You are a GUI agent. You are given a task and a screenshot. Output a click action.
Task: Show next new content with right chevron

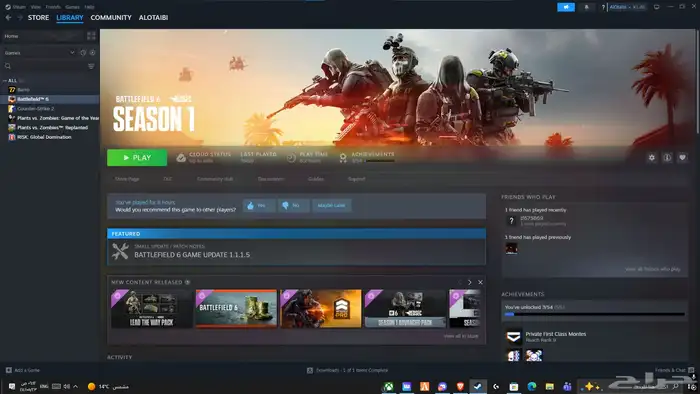pyautogui.click(x=469, y=282)
